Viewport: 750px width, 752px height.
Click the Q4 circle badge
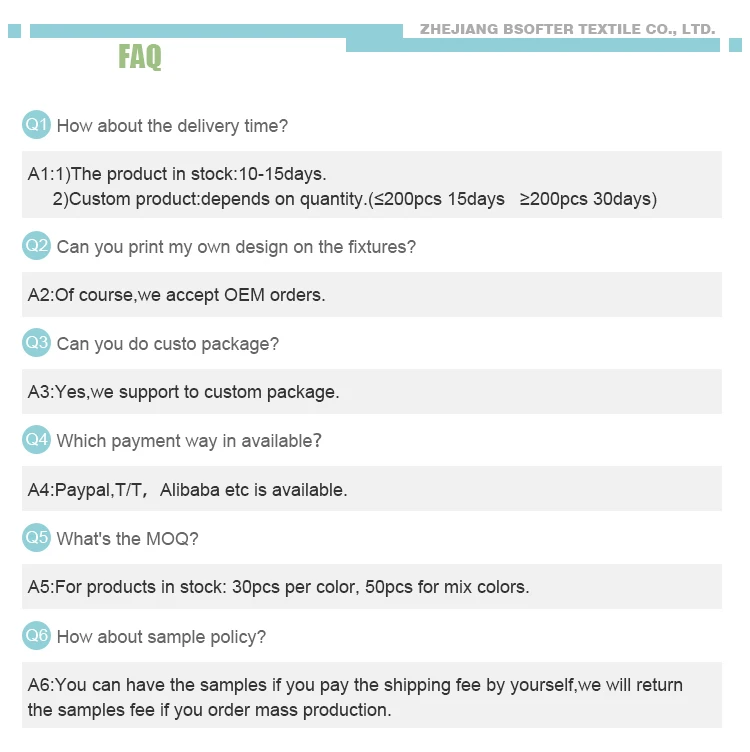(x=37, y=440)
